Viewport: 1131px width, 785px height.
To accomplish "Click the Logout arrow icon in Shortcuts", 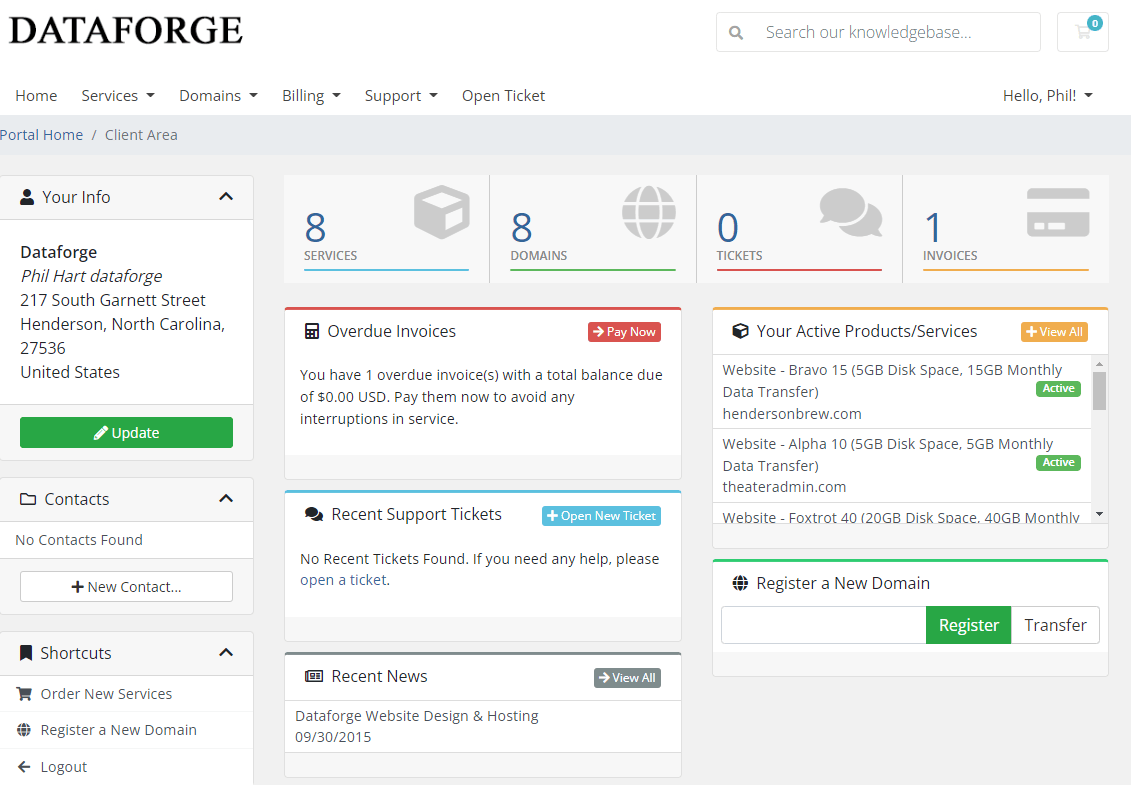I will pos(25,767).
